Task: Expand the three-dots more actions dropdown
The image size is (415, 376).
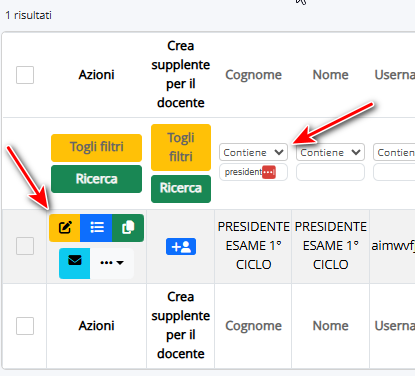Action: [112, 263]
